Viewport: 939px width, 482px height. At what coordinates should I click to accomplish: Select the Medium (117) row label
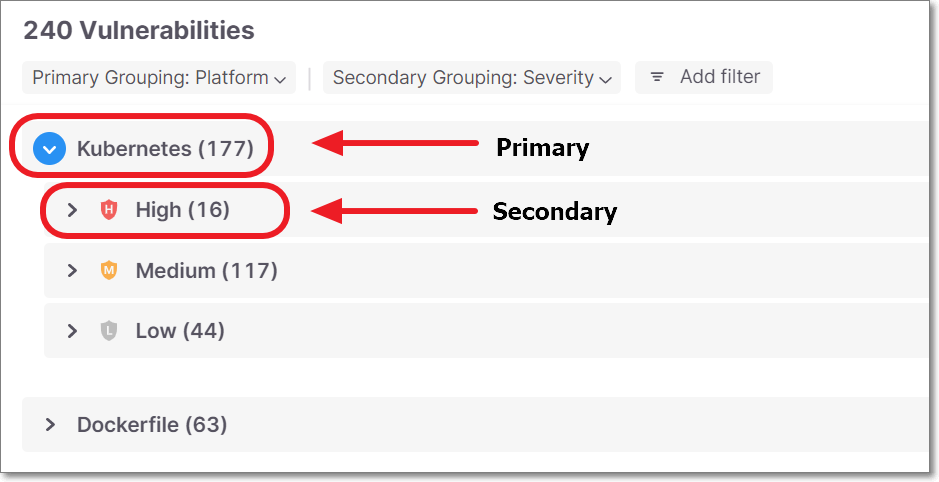207,271
